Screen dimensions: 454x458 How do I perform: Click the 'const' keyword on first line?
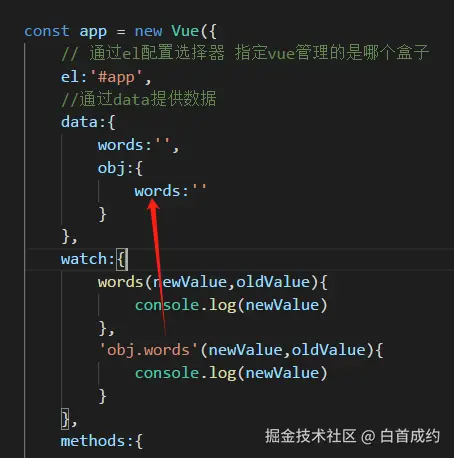pyautogui.click(x=47, y=31)
